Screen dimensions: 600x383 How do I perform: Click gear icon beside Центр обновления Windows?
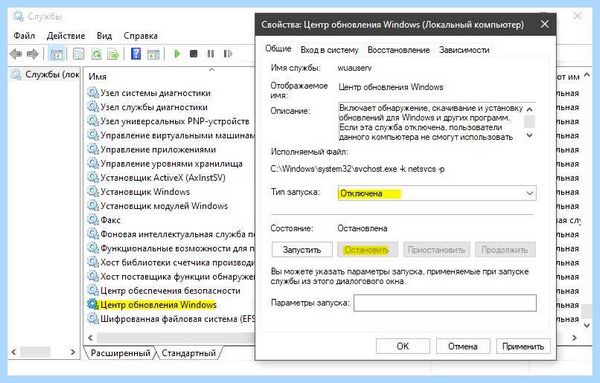(x=93, y=305)
